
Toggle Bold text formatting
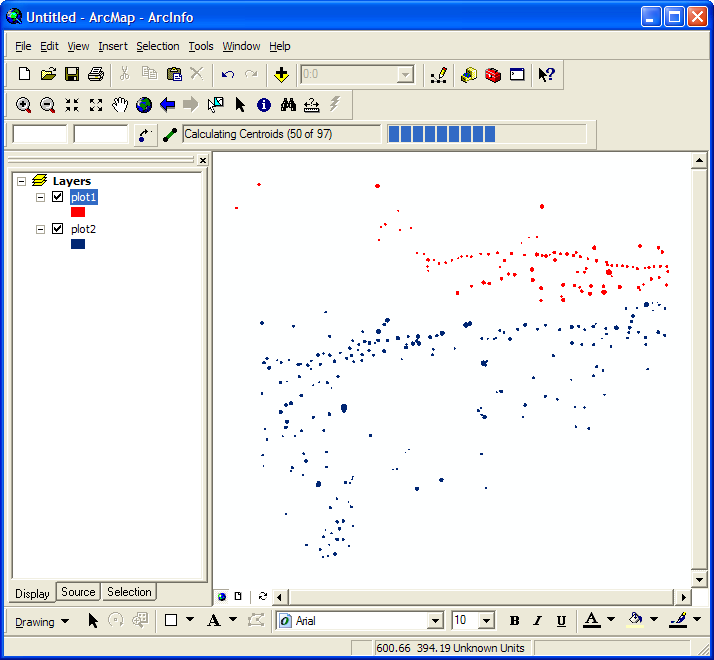pos(515,621)
